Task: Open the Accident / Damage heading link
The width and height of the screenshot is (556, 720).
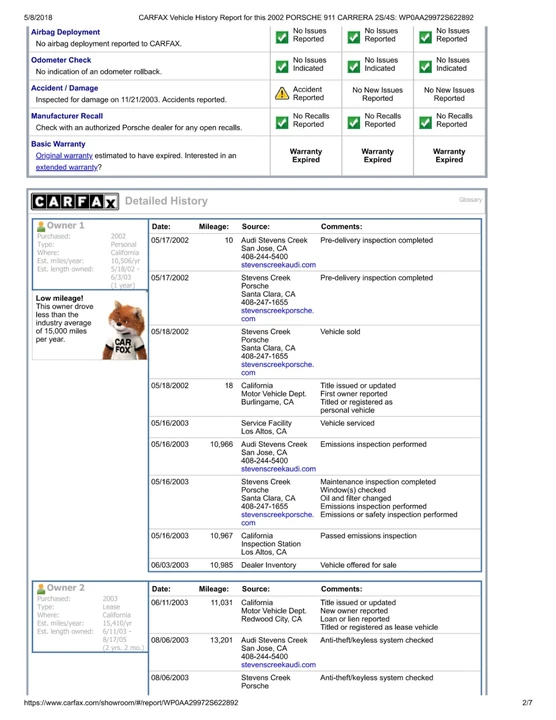Action: click(64, 88)
